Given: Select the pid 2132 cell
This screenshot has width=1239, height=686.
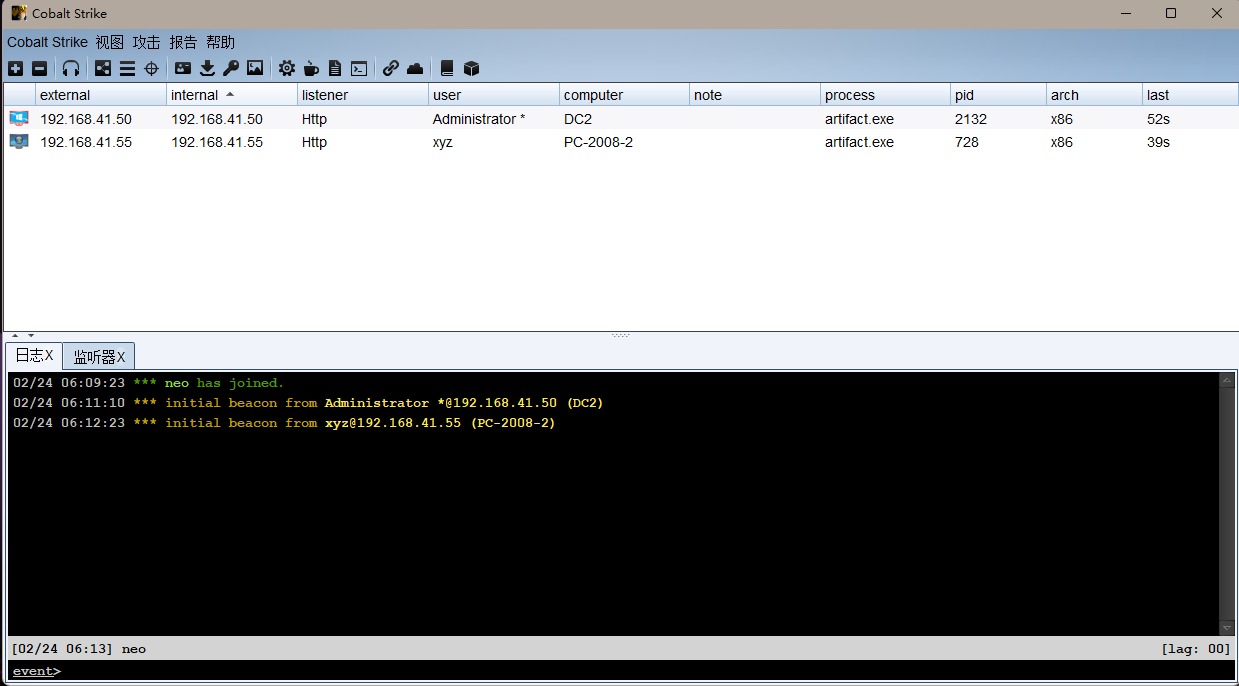Looking at the screenshot, I should click(x=998, y=119).
